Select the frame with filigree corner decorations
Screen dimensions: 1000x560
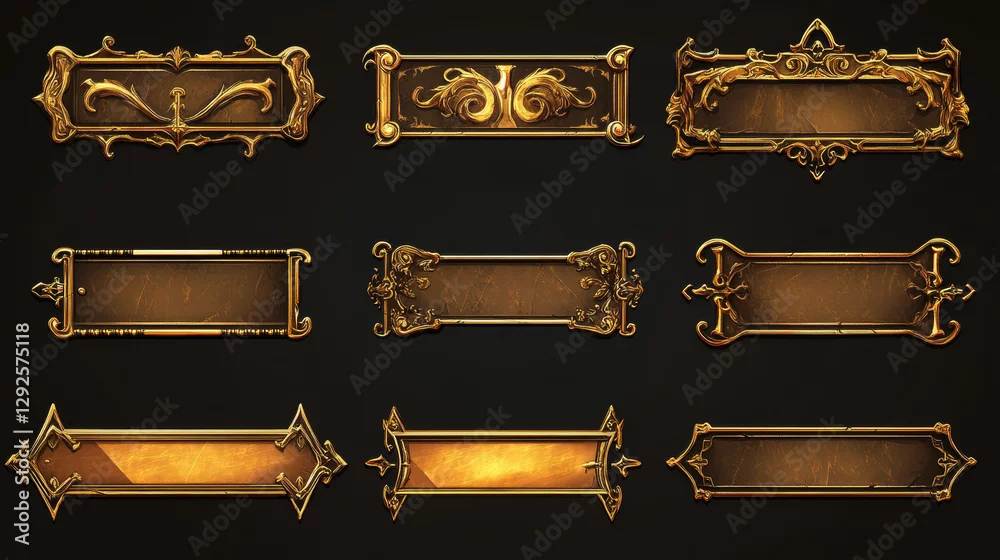[504, 289]
